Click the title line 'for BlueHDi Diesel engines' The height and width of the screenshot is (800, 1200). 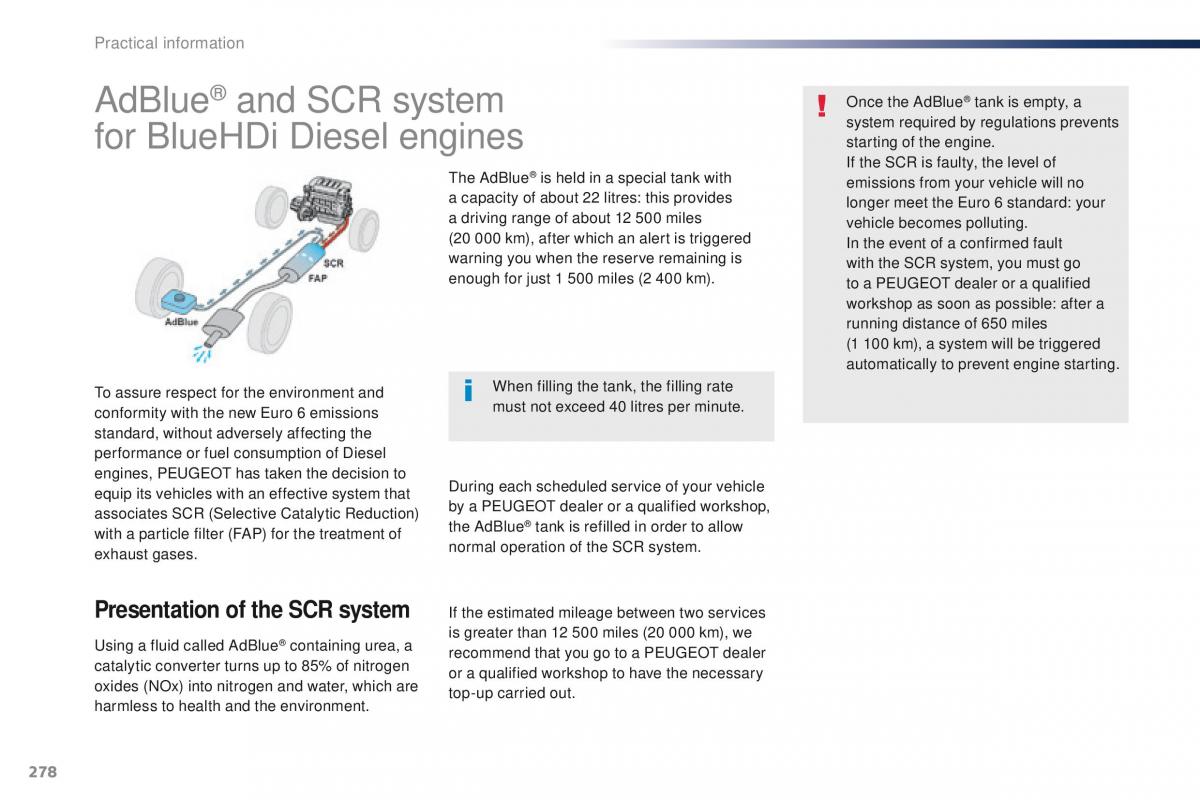click(x=308, y=136)
